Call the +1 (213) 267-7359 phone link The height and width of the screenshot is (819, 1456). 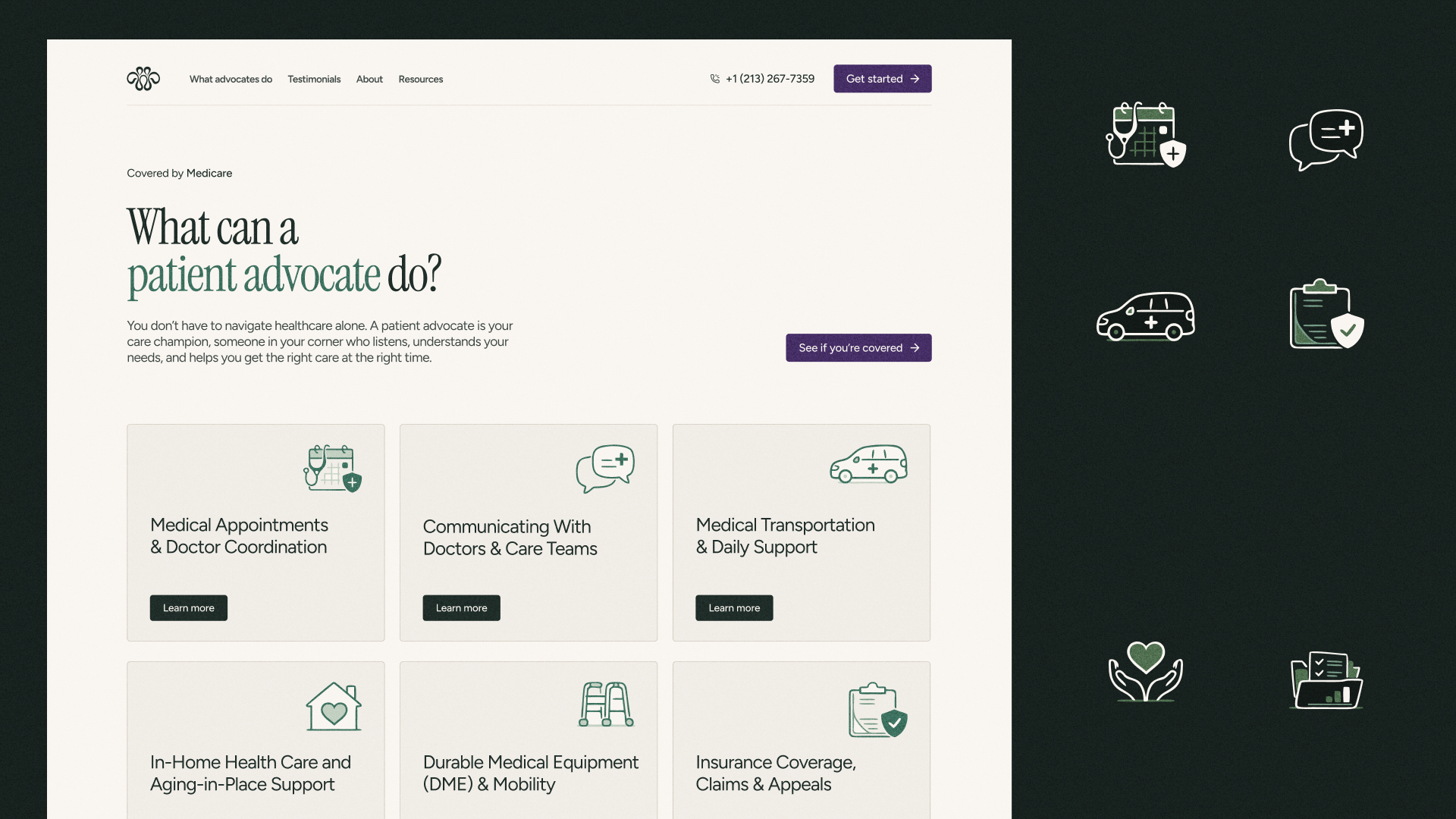pyautogui.click(x=770, y=79)
